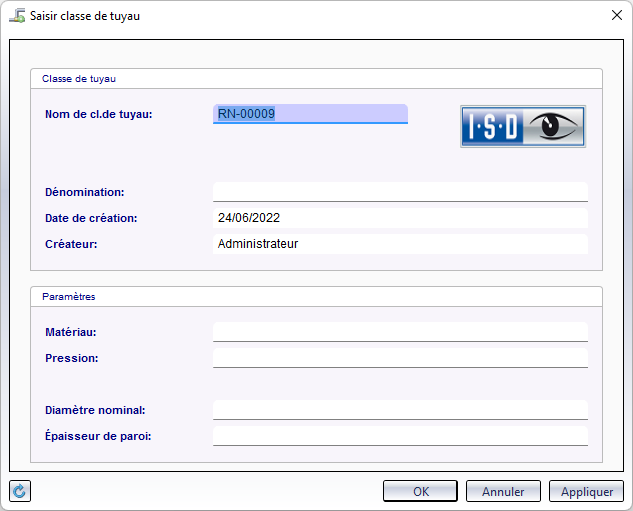Click the refresh icon at bottom left

[x=20, y=491]
